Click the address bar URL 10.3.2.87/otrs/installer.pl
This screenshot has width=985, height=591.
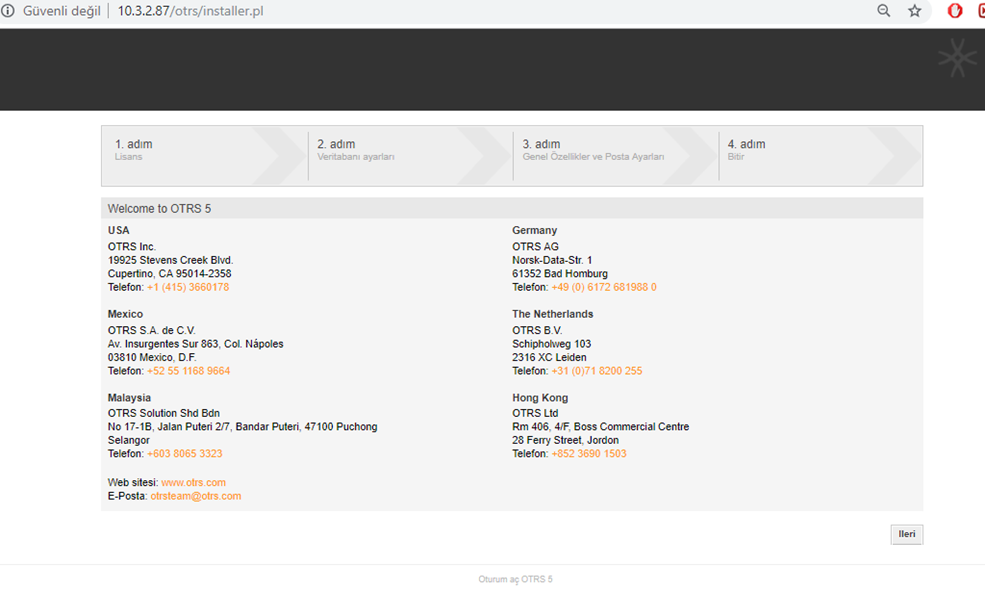click(x=190, y=11)
